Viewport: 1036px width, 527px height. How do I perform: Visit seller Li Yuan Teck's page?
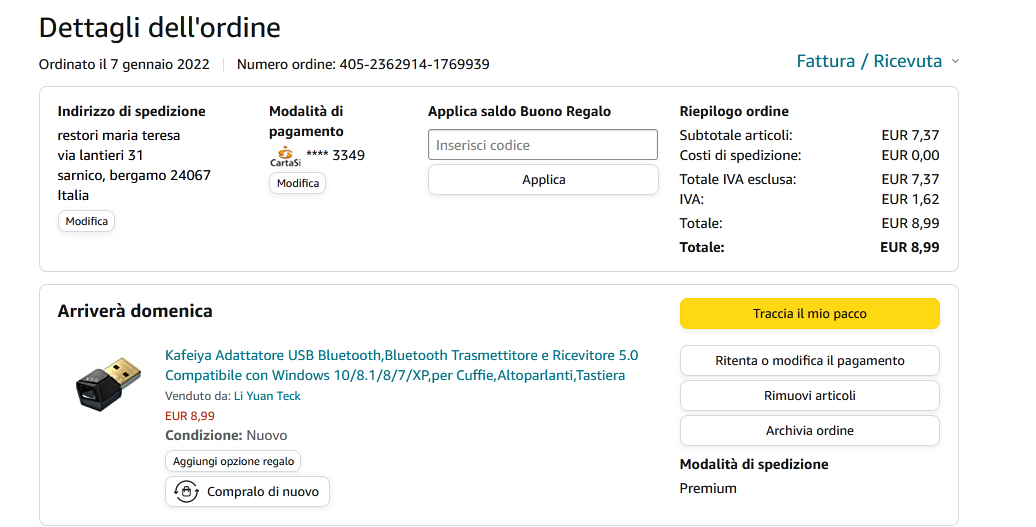coord(267,396)
